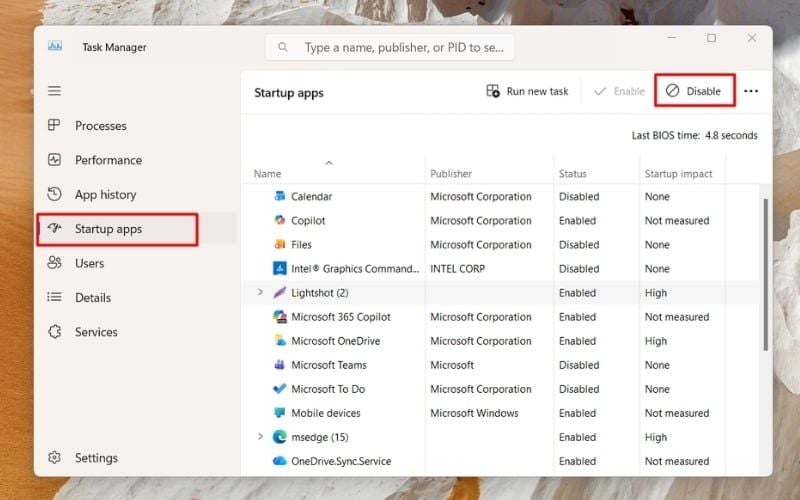Image resolution: width=800 pixels, height=500 pixels.
Task: Click the Microsoft Windows publisher cell
Action: click(474, 413)
